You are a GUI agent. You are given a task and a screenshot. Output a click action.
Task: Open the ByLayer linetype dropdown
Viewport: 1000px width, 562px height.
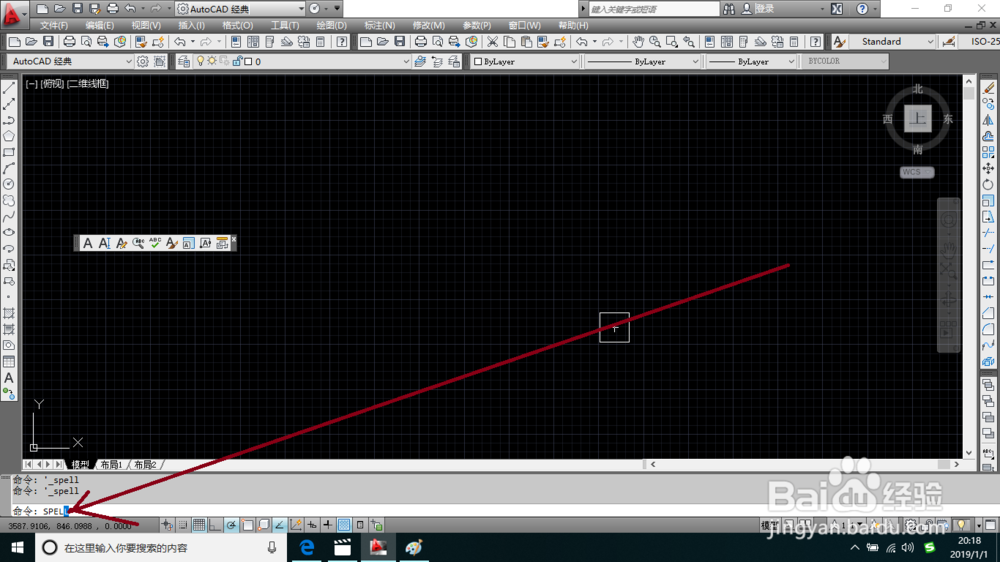point(695,62)
